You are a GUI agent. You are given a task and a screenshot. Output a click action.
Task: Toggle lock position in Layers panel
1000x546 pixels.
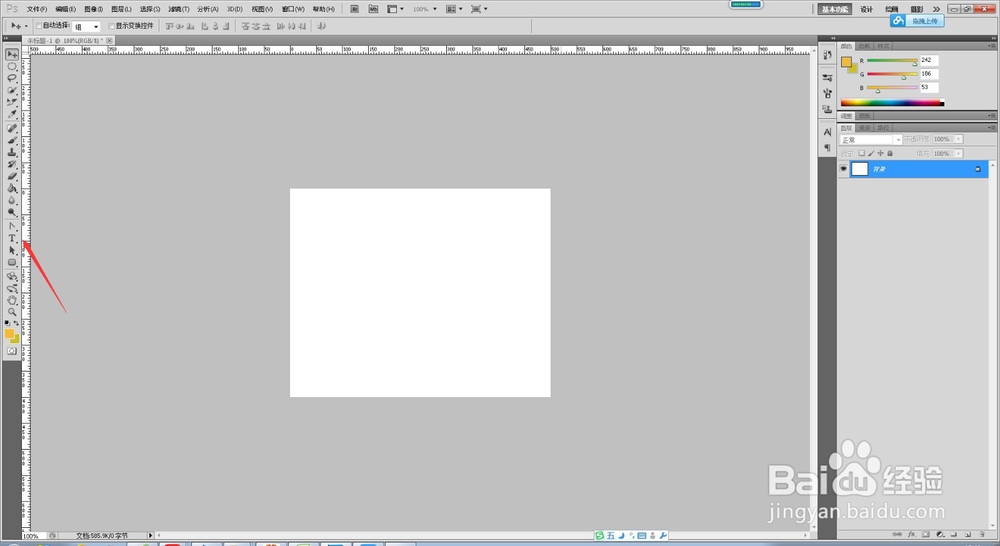point(881,154)
